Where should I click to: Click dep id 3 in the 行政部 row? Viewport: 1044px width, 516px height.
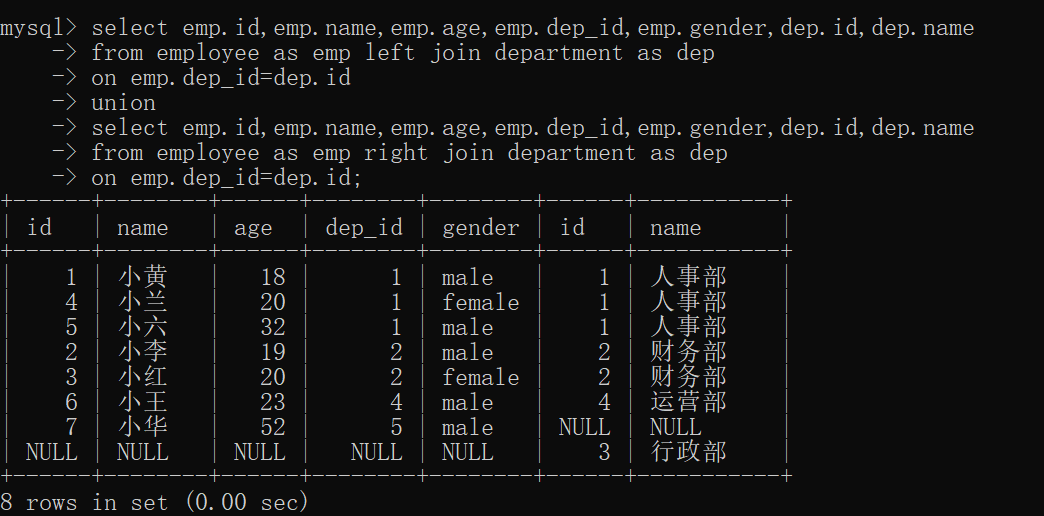604,452
